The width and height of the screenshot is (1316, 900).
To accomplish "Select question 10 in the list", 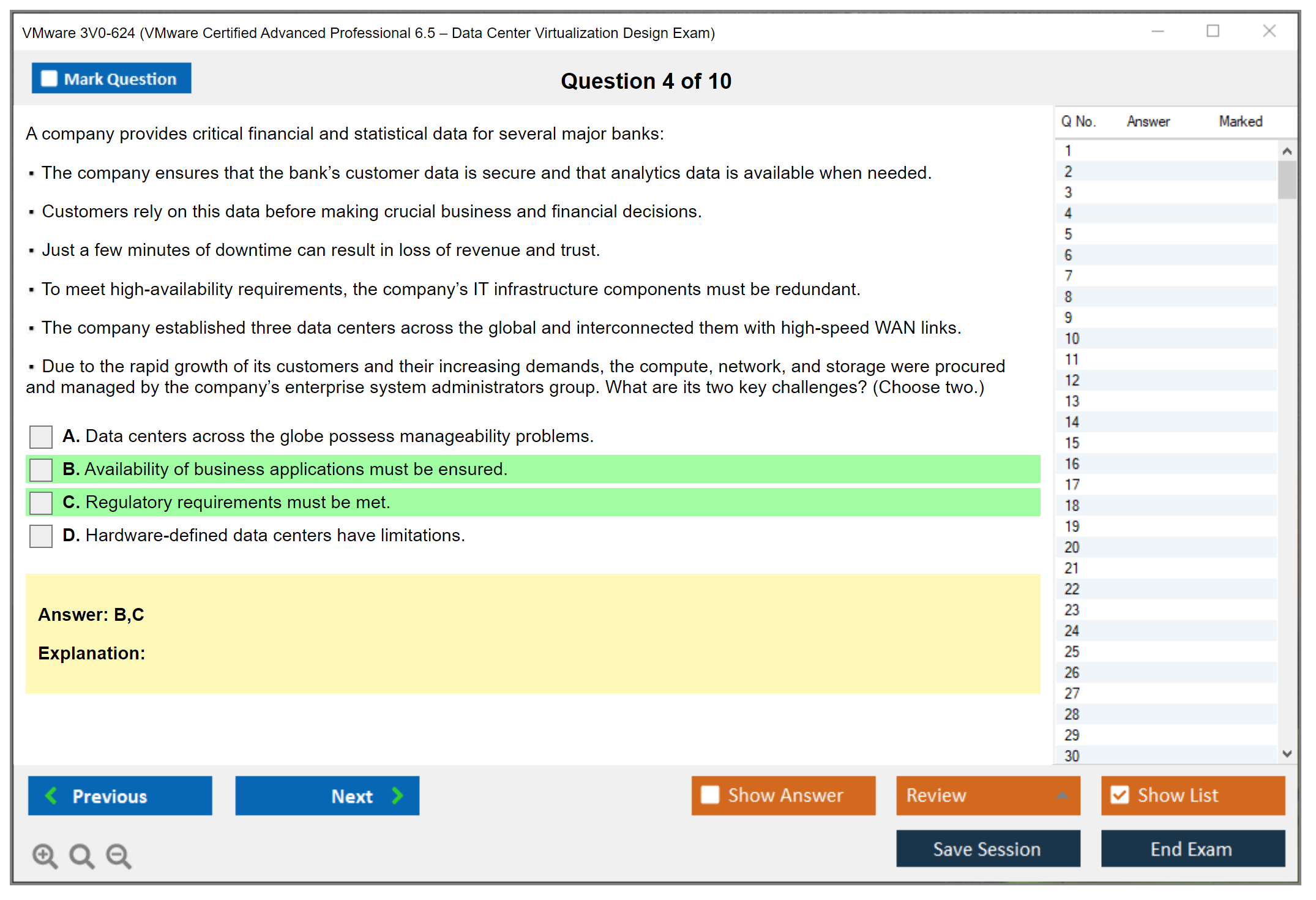I will point(1072,339).
